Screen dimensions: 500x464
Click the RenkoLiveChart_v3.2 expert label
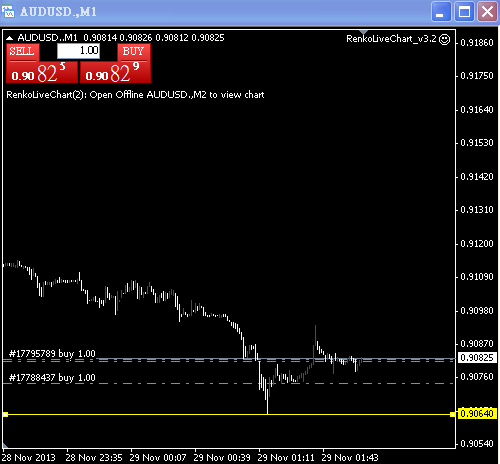tap(391, 39)
